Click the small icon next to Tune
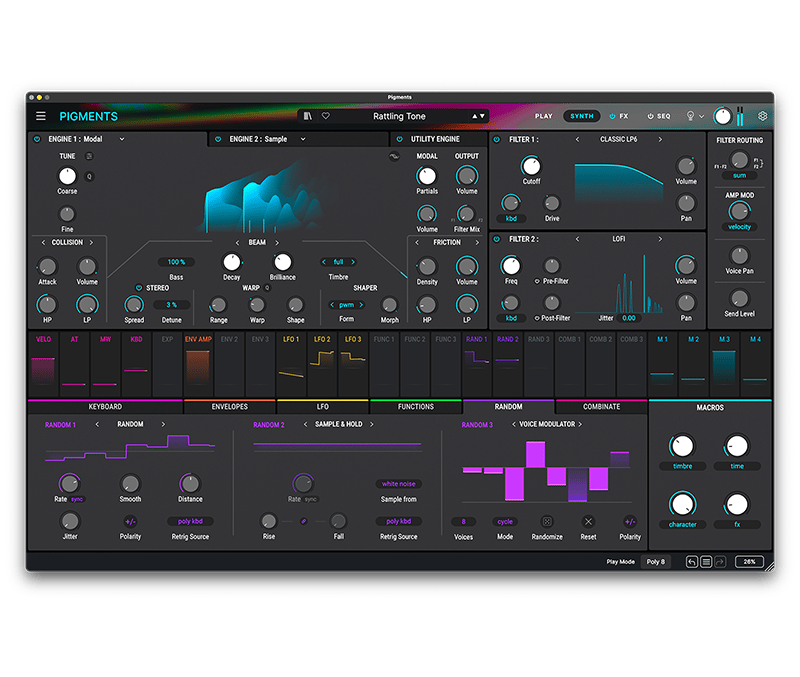 89,156
